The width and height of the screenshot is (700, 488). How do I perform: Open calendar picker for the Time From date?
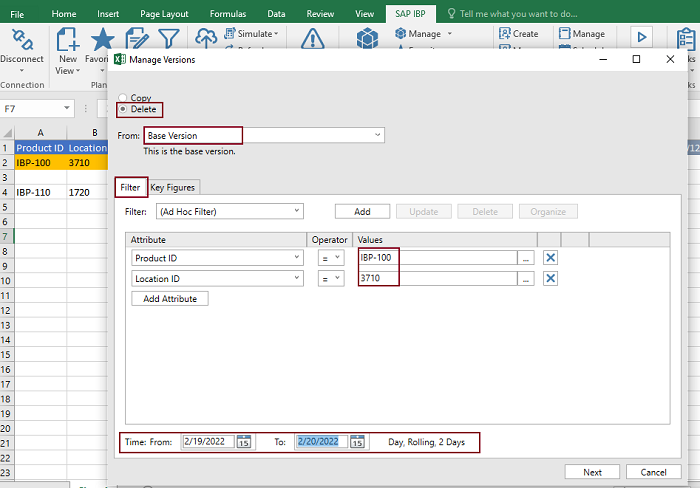[244, 442]
